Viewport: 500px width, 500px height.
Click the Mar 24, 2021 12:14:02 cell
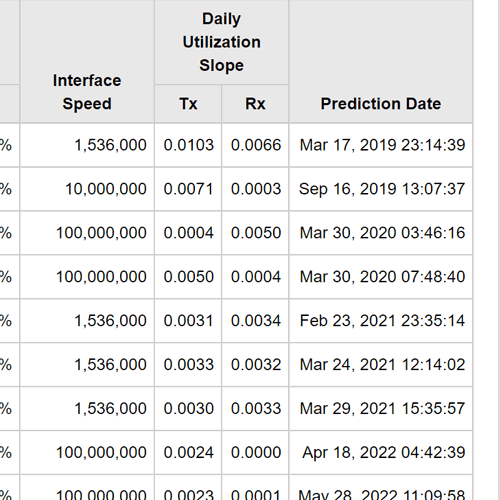coord(381,365)
